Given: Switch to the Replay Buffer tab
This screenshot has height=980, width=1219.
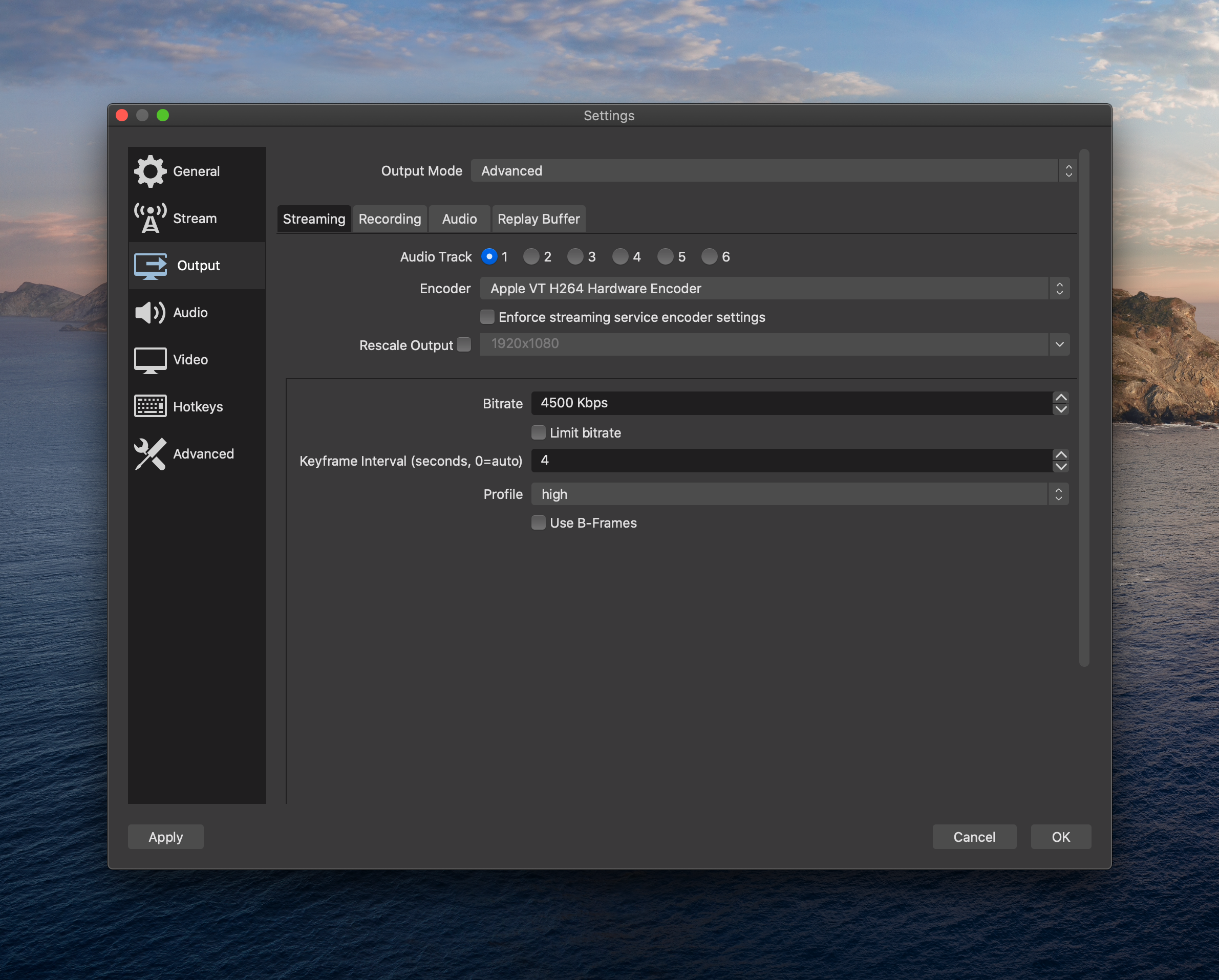Looking at the screenshot, I should coord(538,218).
